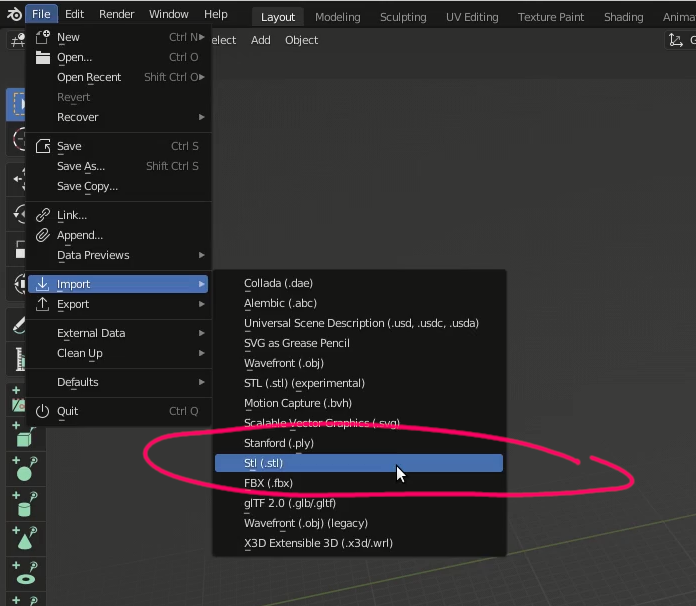Viewport: 696px width, 606px height.
Task: Click the New file icon
Action: coord(43,37)
